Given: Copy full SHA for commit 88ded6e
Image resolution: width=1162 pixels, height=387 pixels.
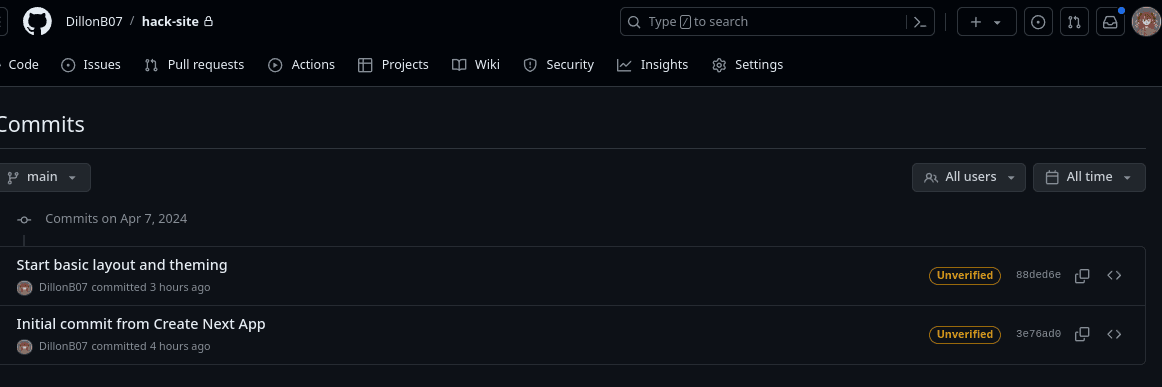Looking at the screenshot, I should [x=1082, y=276].
